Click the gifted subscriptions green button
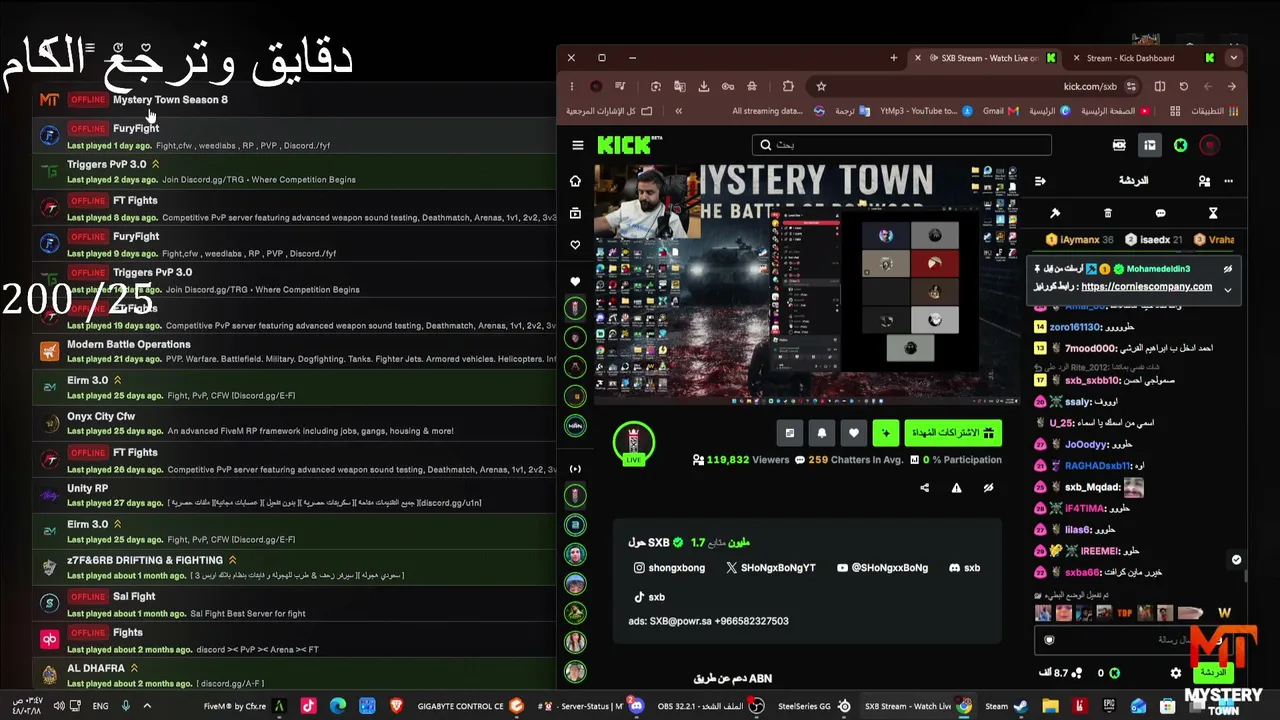1280x720 pixels. (953, 433)
